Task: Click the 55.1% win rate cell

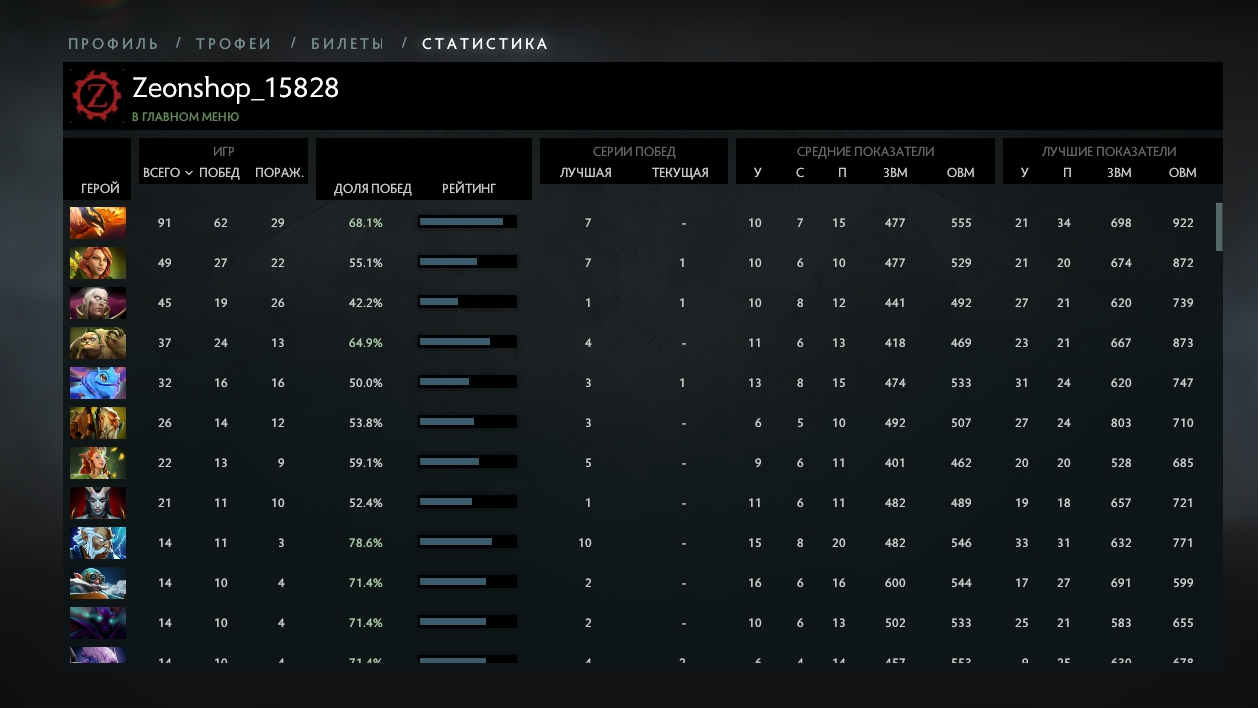Action: [x=366, y=263]
